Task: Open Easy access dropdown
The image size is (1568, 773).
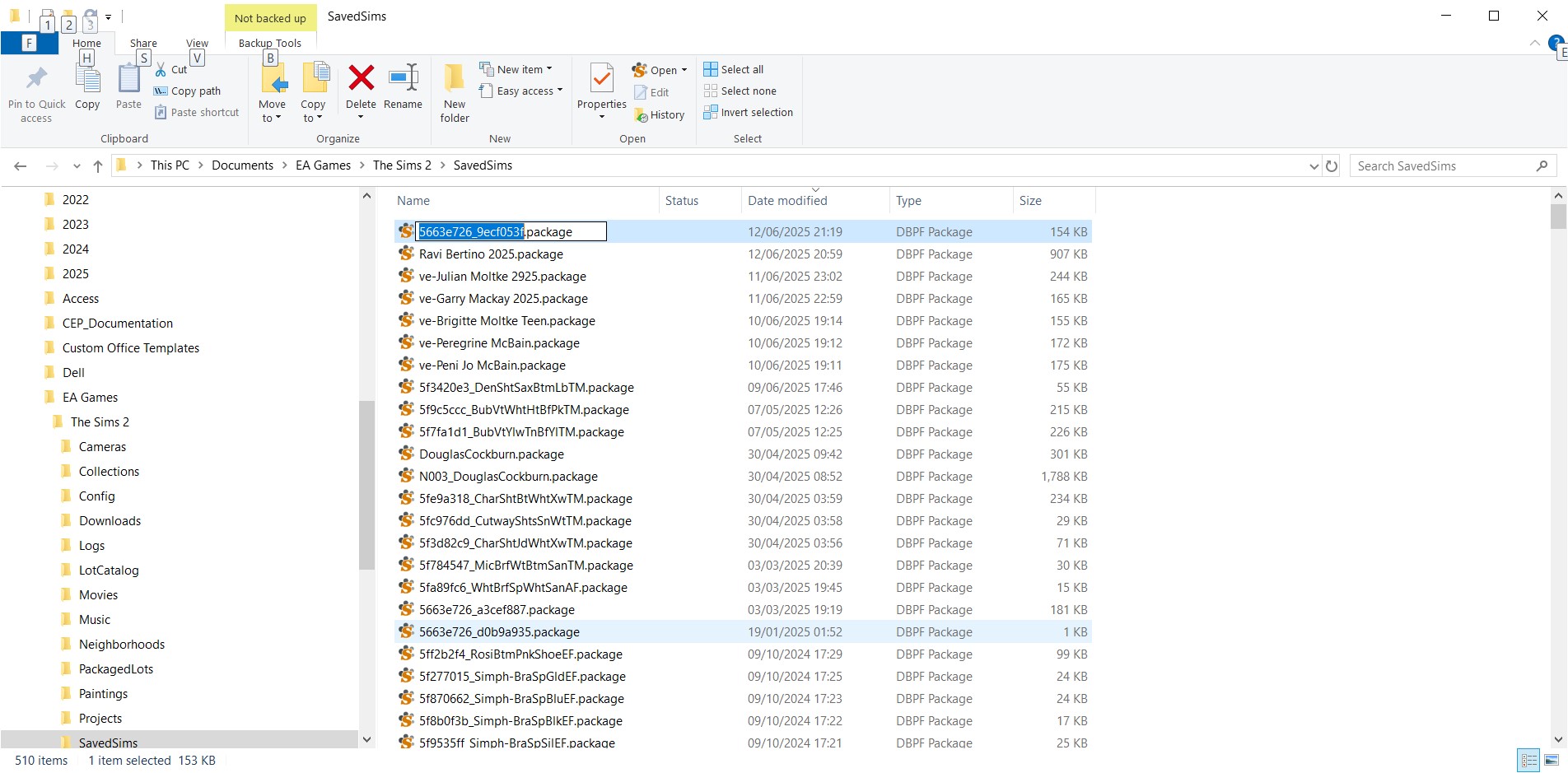Action: 520,91
